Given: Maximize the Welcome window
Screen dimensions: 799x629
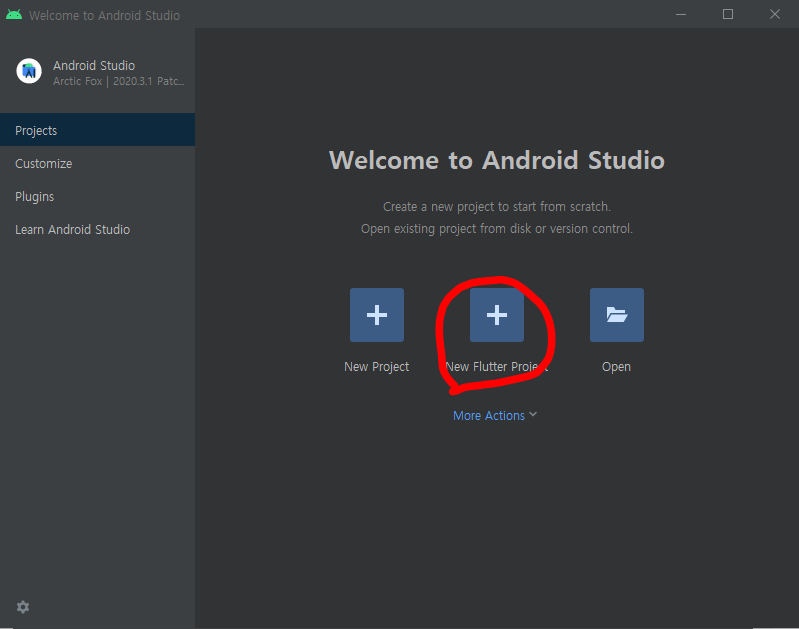Looking at the screenshot, I should (728, 14).
